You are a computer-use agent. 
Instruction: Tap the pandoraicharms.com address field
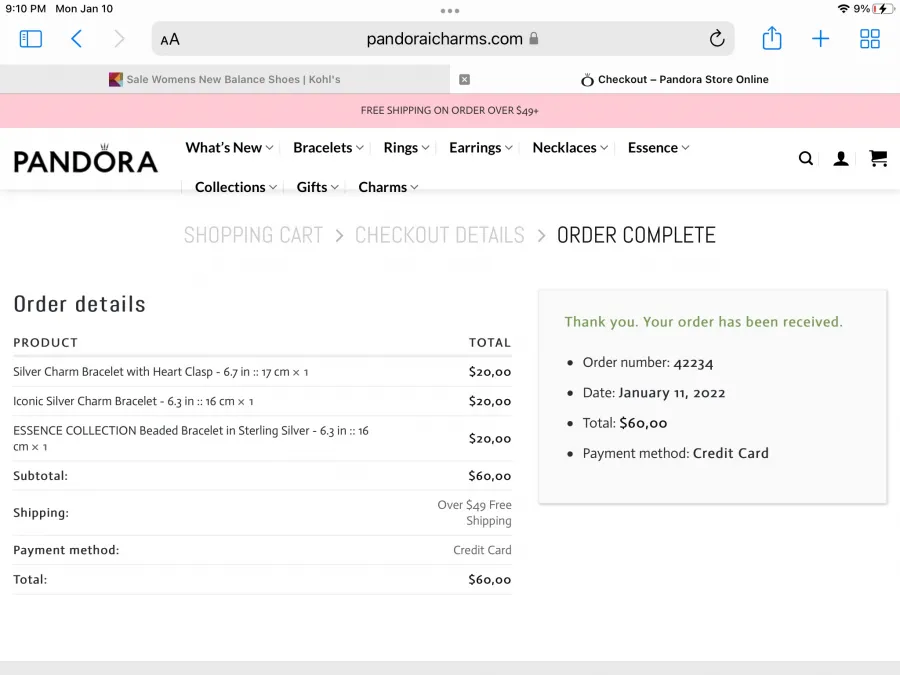point(443,39)
